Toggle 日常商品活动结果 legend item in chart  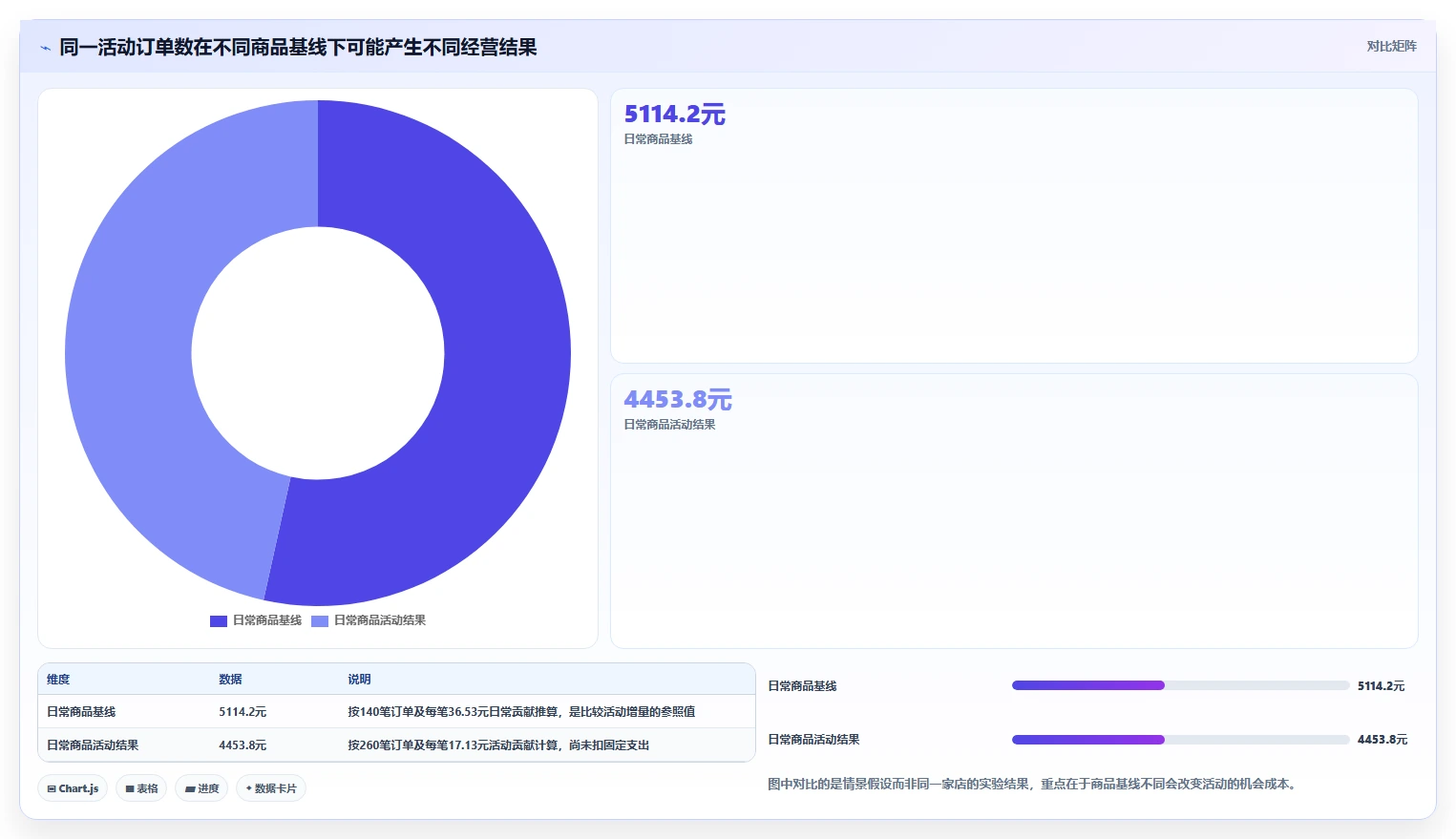coord(369,620)
